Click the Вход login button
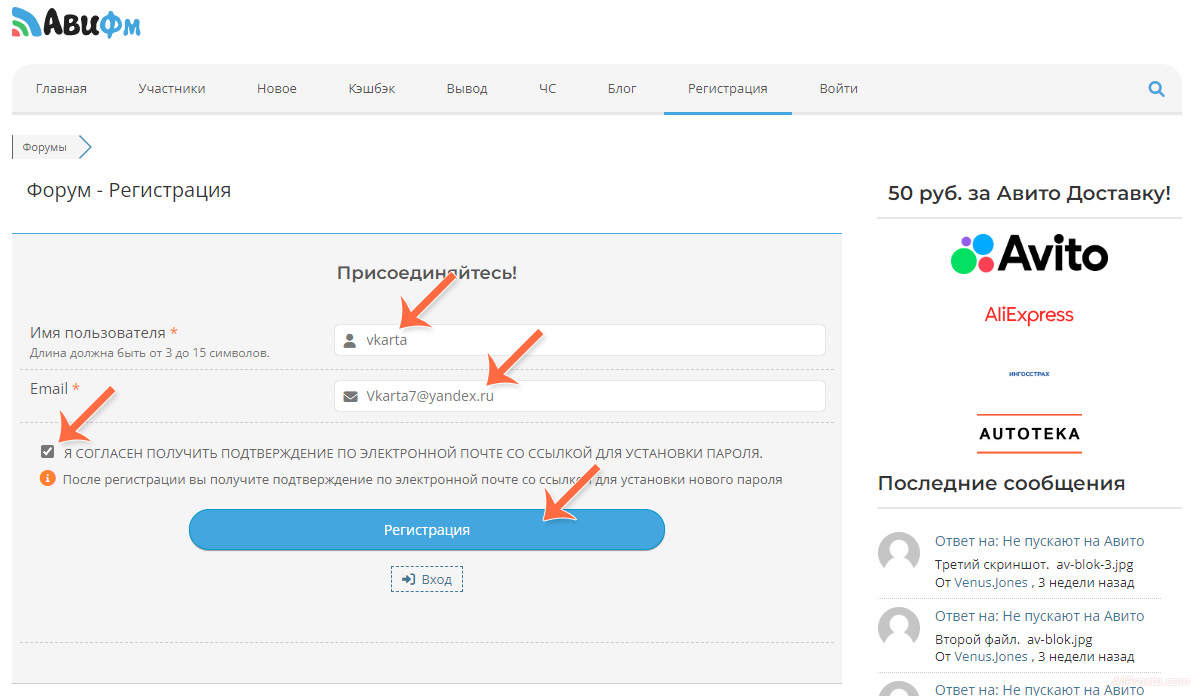 [427, 580]
